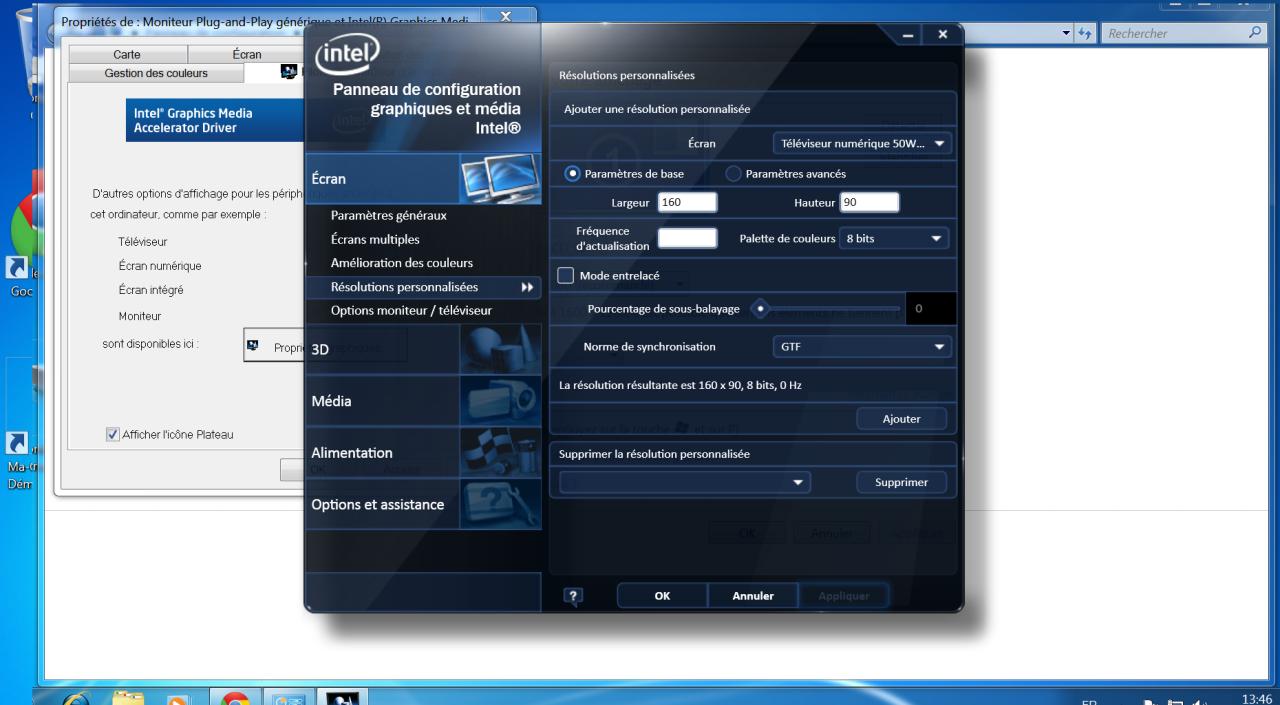Click the Moniteur text in Propriétés window

(x=139, y=316)
